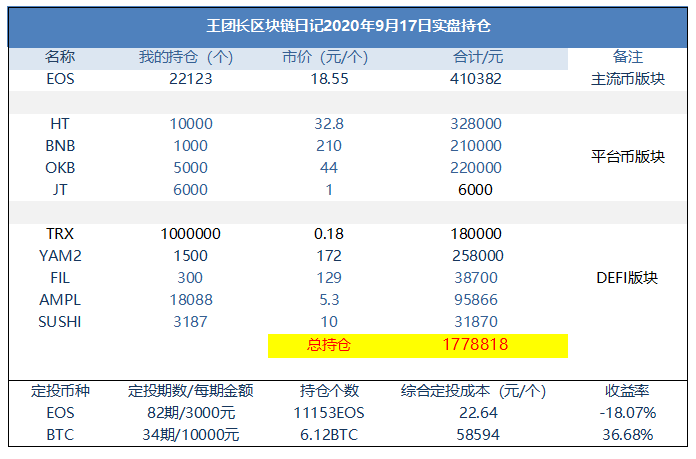Click the DEFI版块 note cell

[x=627, y=278]
